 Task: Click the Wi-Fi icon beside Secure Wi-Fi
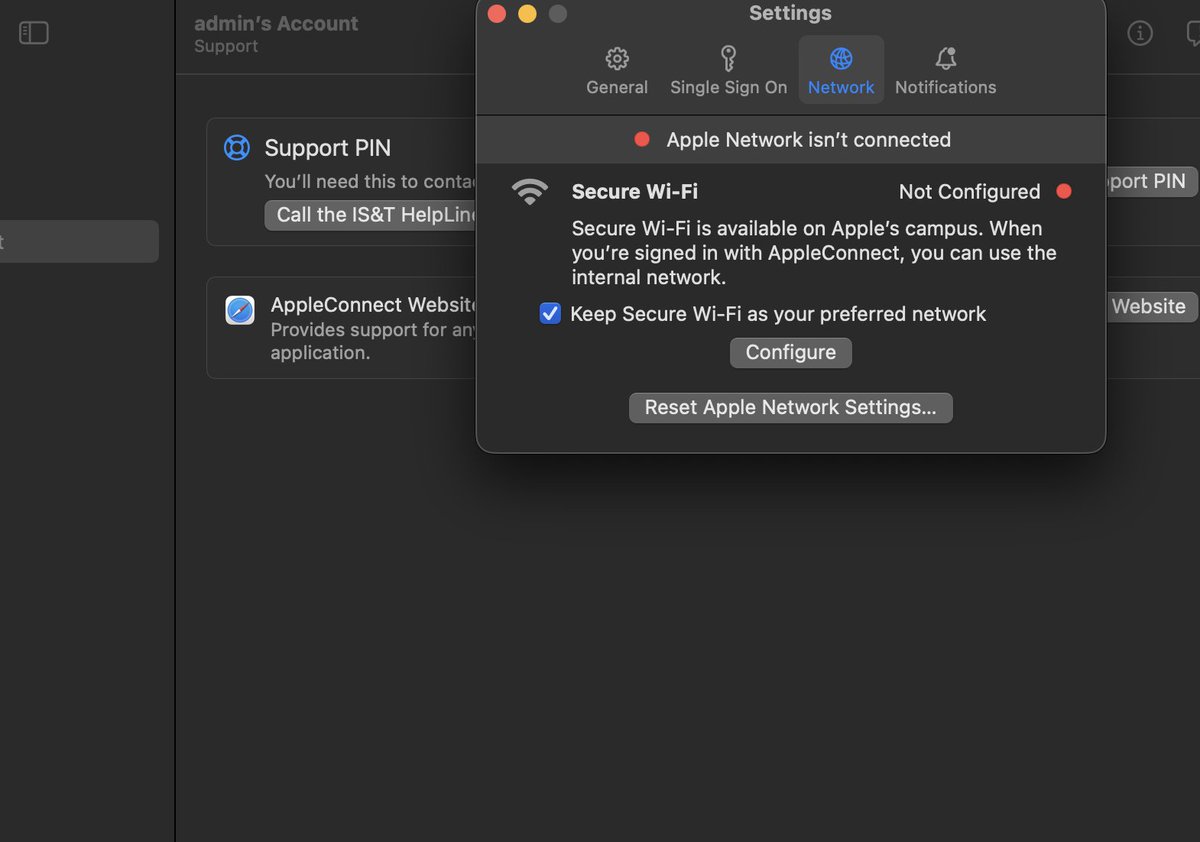pos(530,192)
